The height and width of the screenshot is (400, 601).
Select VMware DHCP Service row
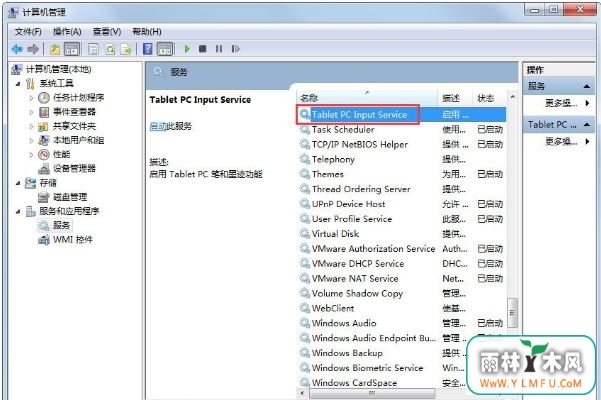tap(402, 264)
